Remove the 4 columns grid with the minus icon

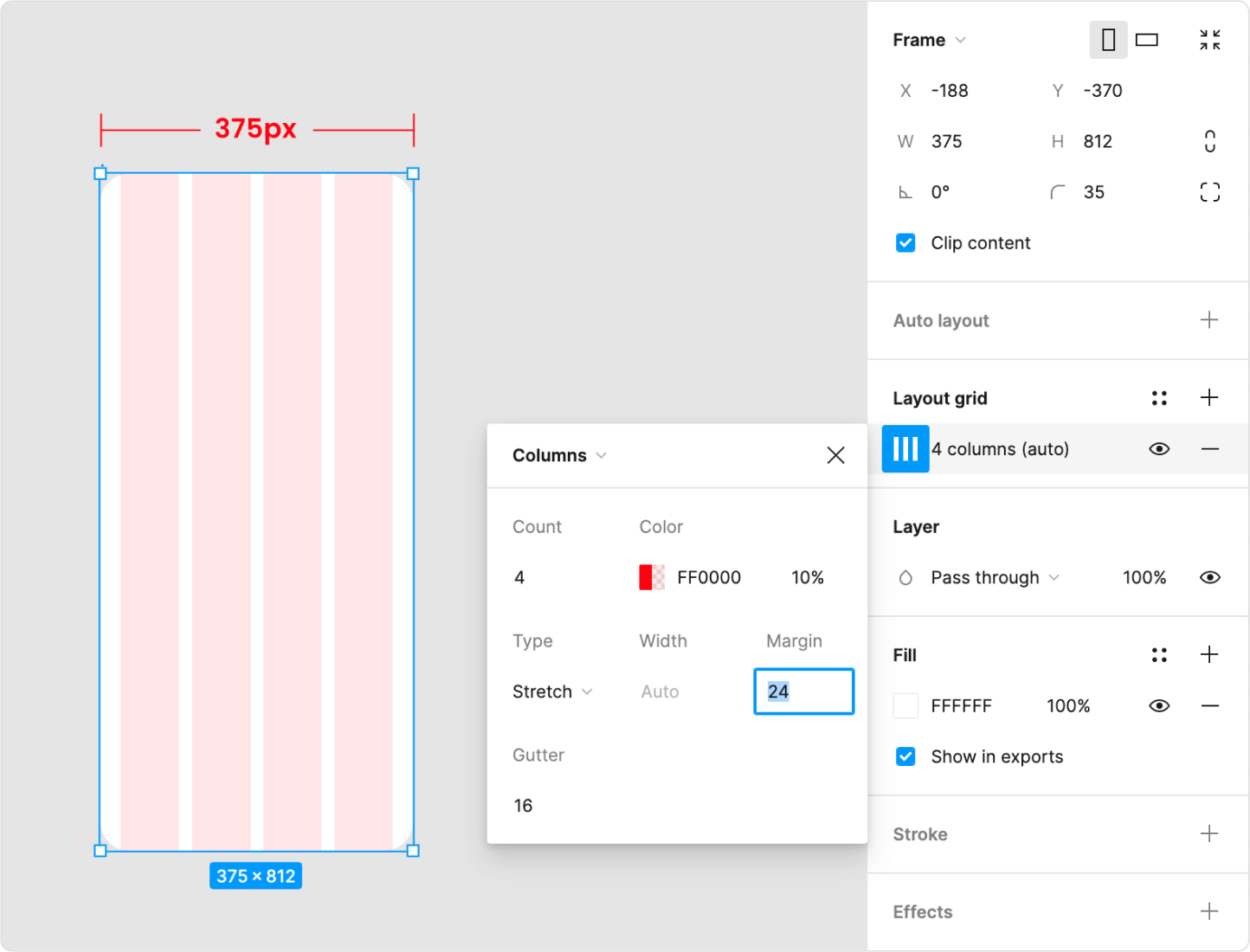(1210, 449)
